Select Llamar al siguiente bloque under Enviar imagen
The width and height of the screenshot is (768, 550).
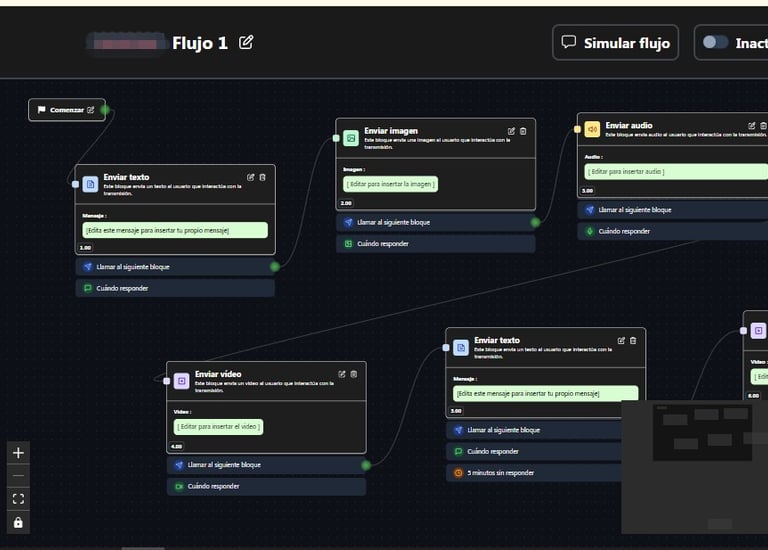(x=435, y=222)
